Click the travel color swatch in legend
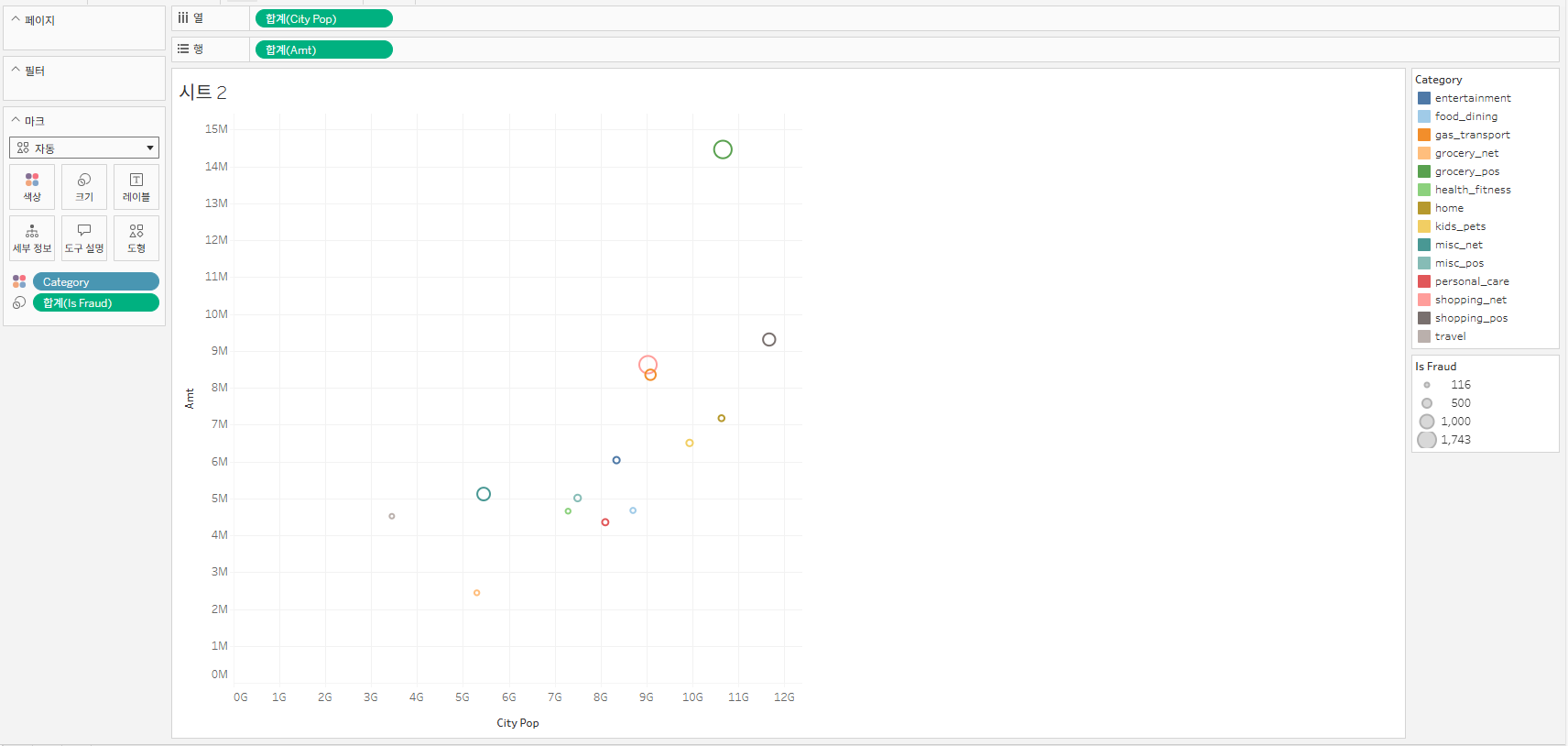This screenshot has height=746, width=1568. point(1424,336)
